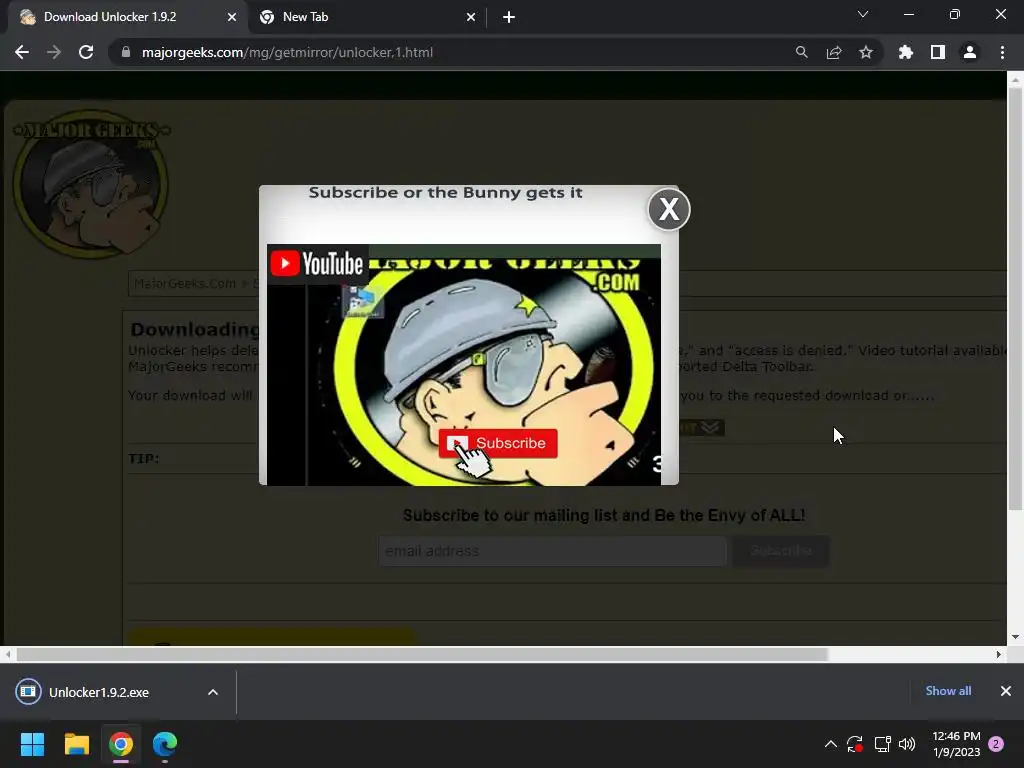The width and height of the screenshot is (1024, 768).
Task: Close the New Tab tab
Action: pyautogui.click(x=471, y=17)
